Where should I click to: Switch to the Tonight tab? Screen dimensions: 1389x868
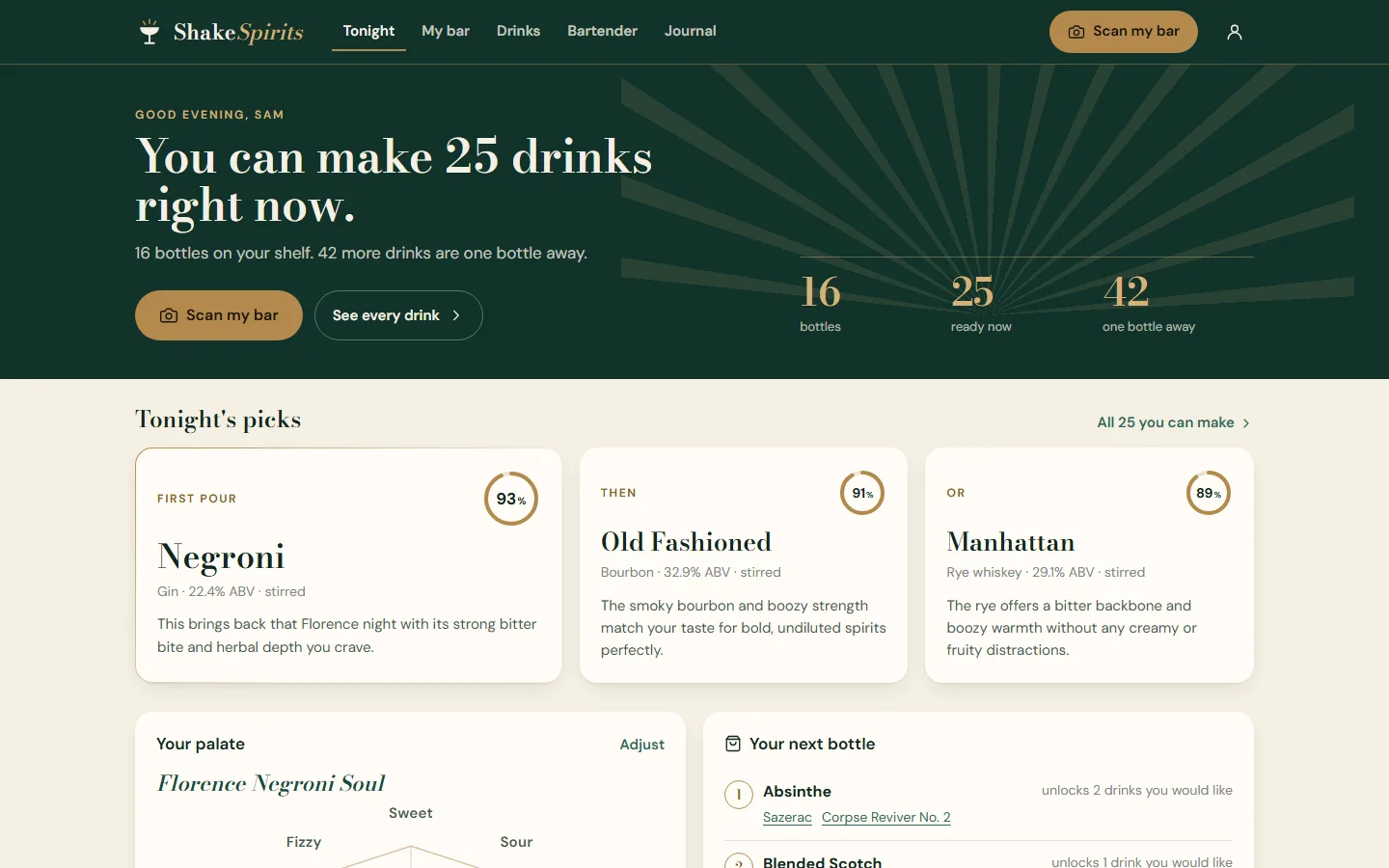368,31
